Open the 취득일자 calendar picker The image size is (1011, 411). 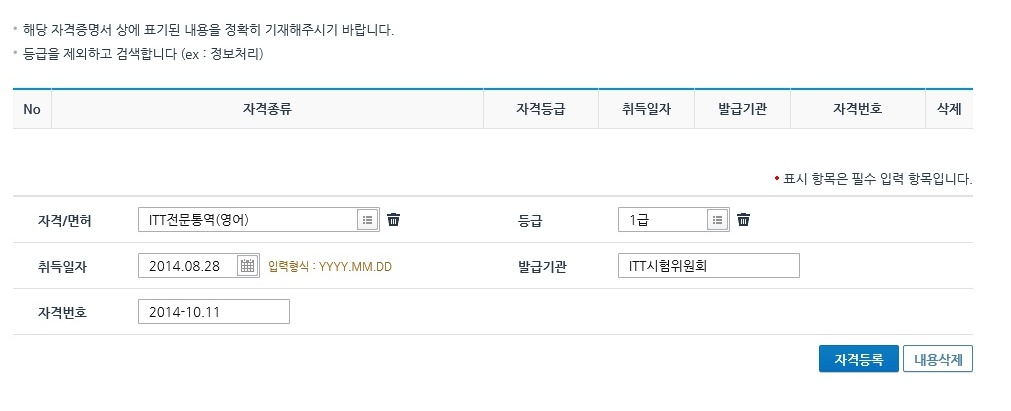247,266
